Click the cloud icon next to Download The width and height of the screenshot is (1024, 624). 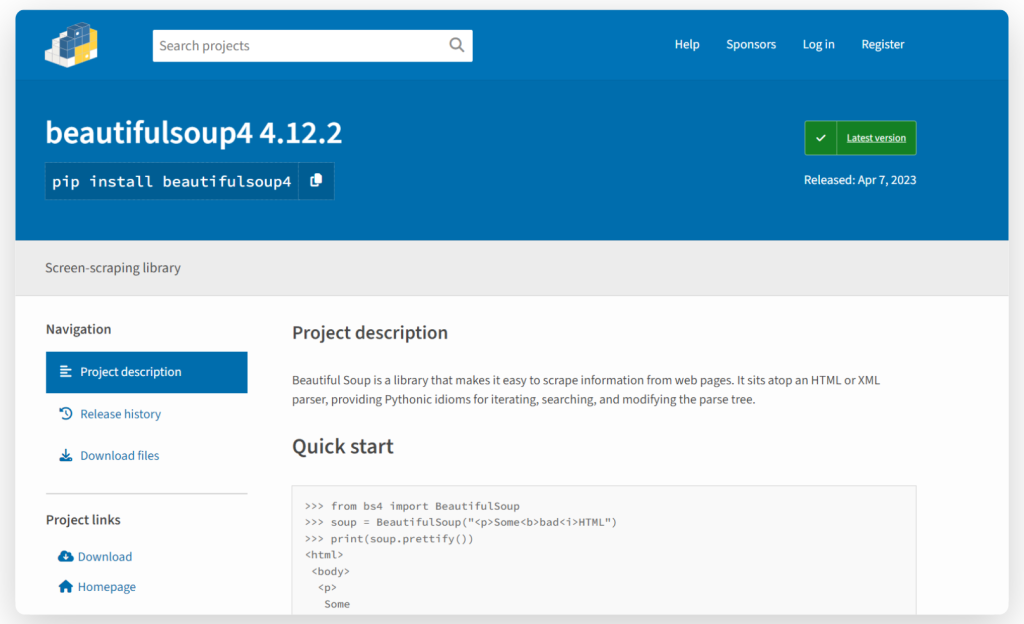[65, 556]
